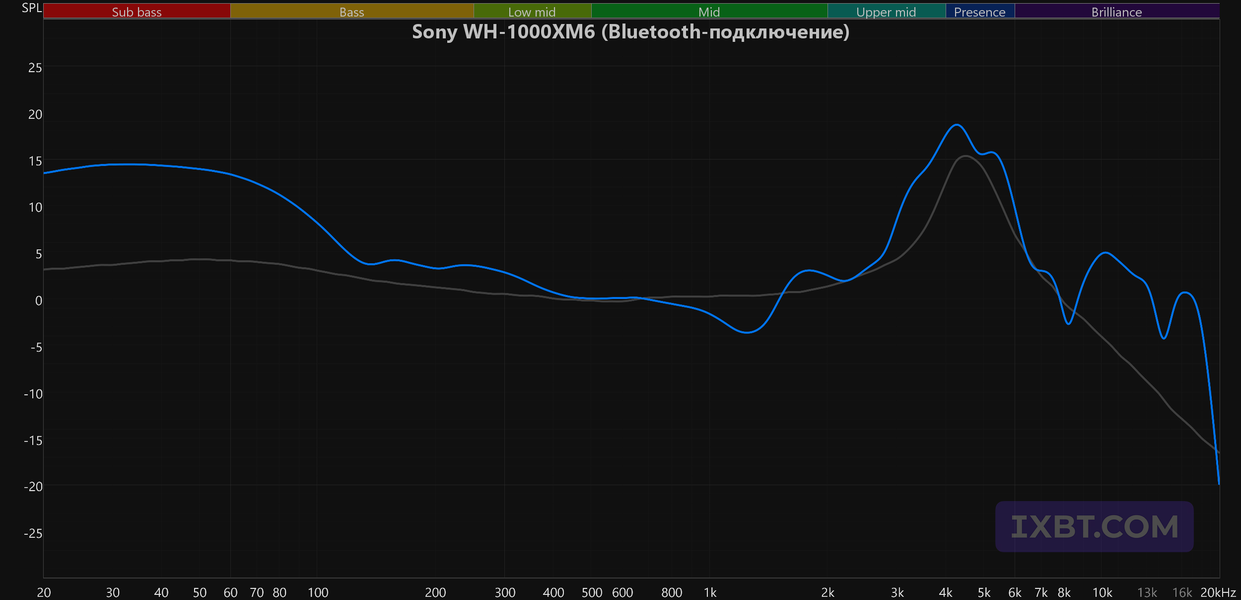Click the 100 Hz frequency label
This screenshot has width=1241, height=600.
point(318,592)
